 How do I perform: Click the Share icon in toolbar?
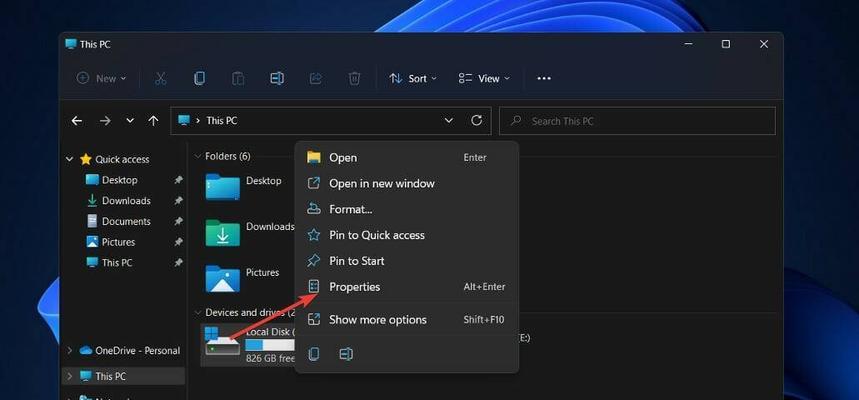pyautogui.click(x=316, y=78)
